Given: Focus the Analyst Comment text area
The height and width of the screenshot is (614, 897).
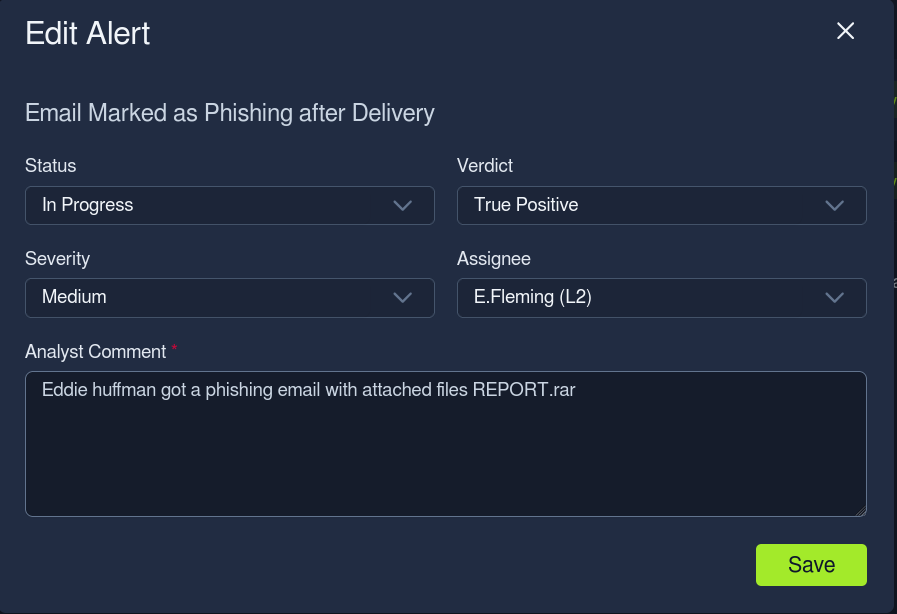Looking at the screenshot, I should pos(446,444).
